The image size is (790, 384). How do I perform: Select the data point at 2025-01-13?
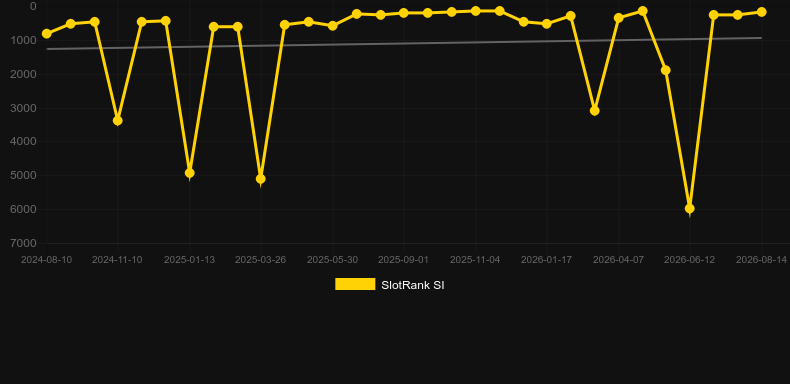point(189,173)
